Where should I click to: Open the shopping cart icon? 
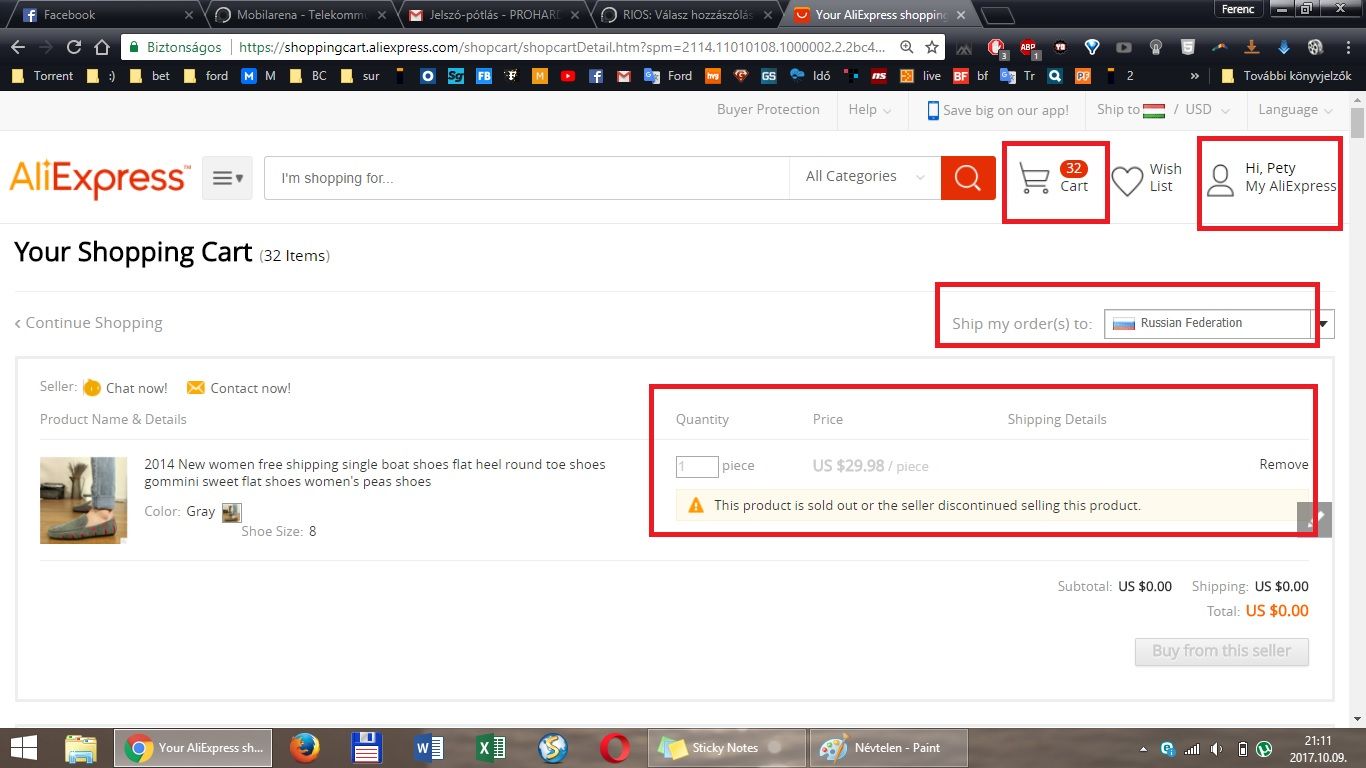[x=1034, y=179]
